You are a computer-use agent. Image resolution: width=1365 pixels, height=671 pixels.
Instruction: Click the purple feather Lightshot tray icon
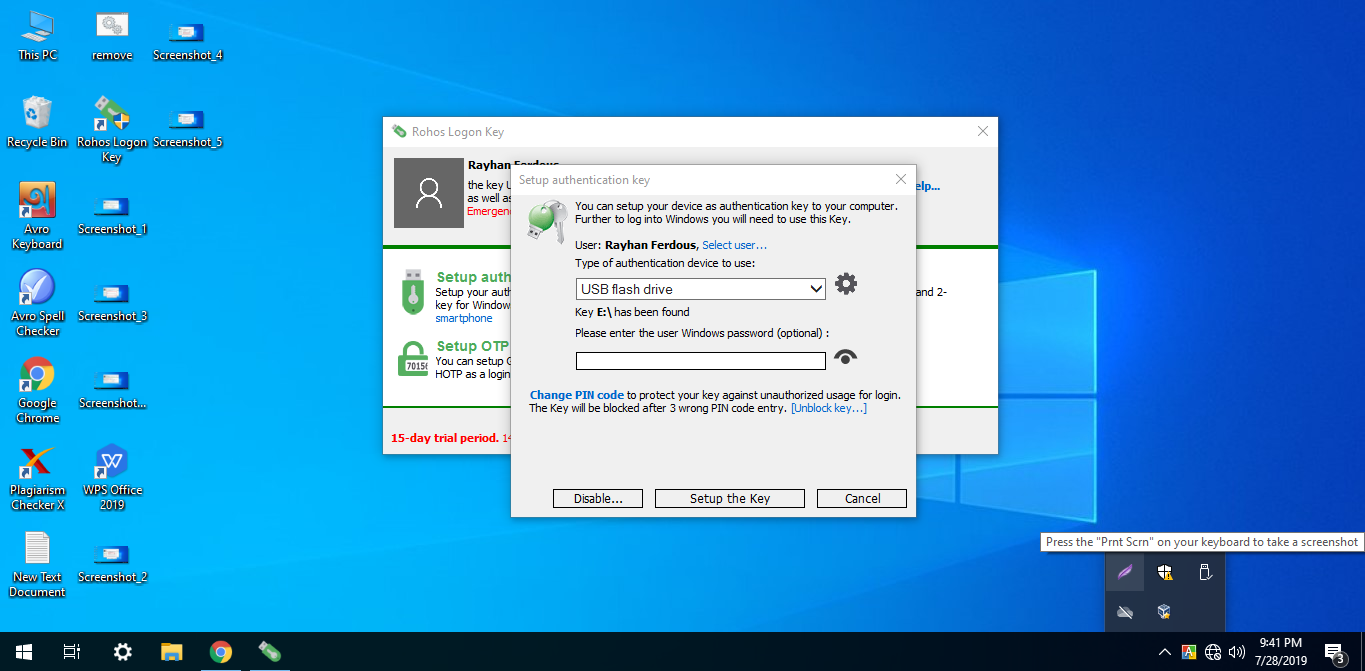coord(1125,573)
